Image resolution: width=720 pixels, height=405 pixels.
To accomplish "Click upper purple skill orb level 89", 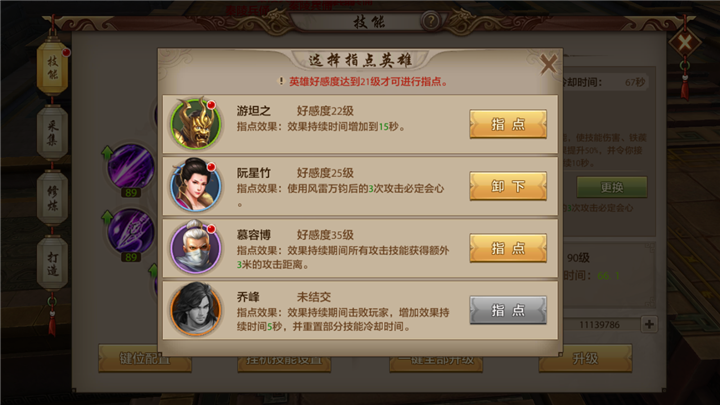I will [x=131, y=168].
